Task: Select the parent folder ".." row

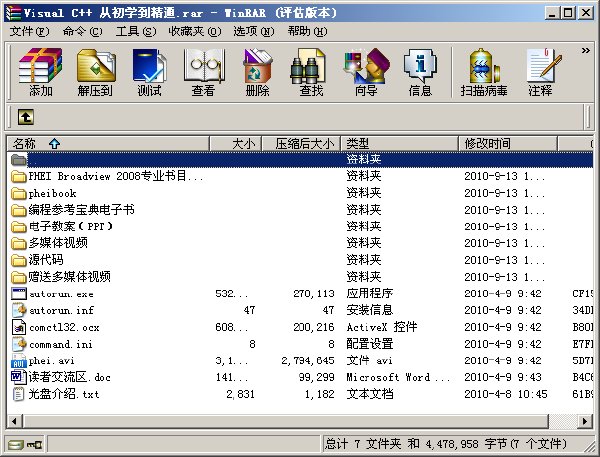Action: pos(300,159)
